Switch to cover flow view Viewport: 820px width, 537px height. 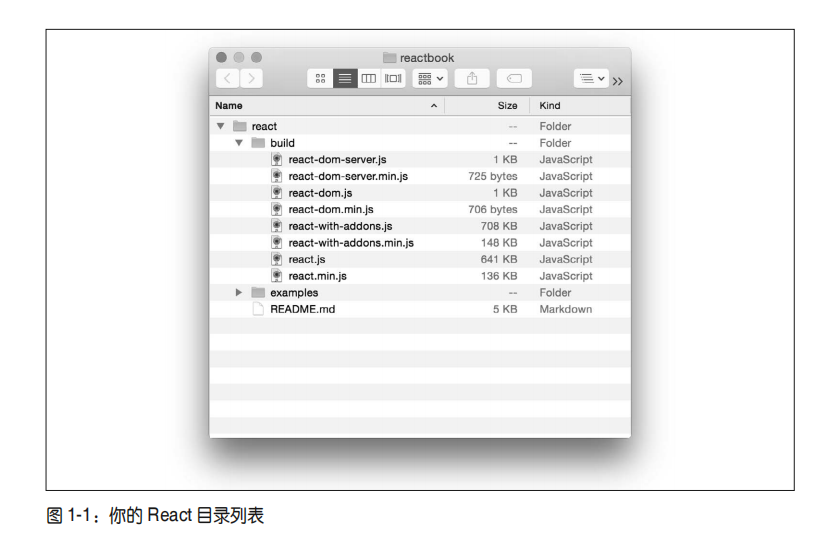(393, 78)
